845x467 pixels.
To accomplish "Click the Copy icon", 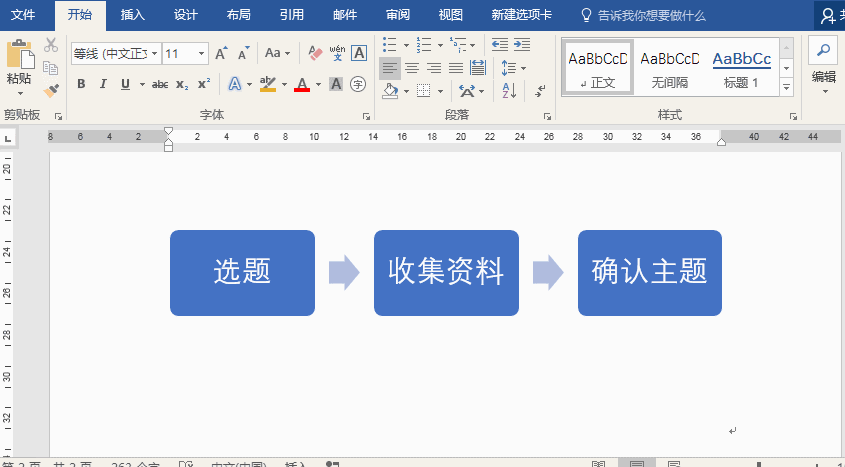I will [51, 68].
